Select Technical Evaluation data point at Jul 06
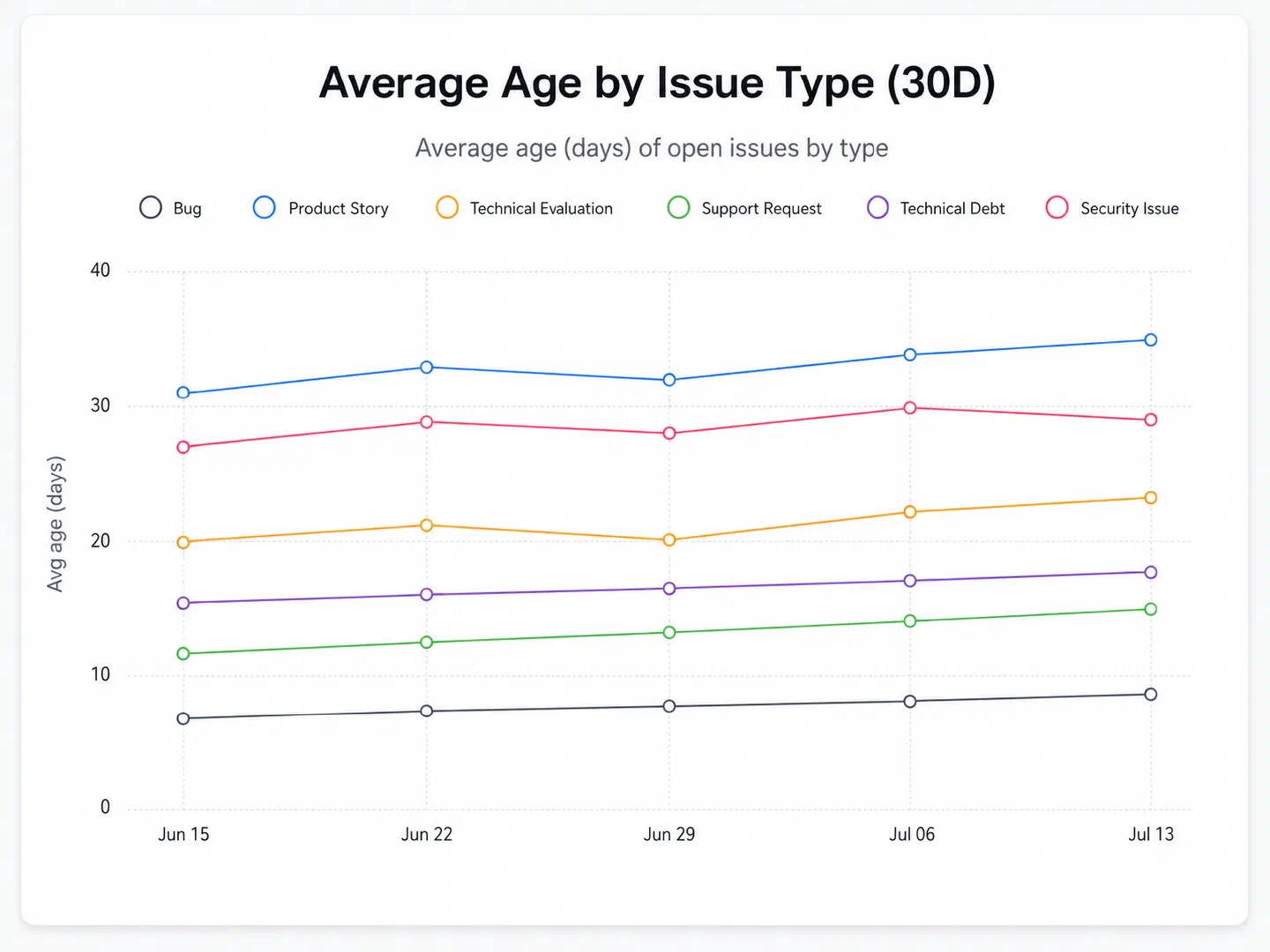 pos(910,511)
